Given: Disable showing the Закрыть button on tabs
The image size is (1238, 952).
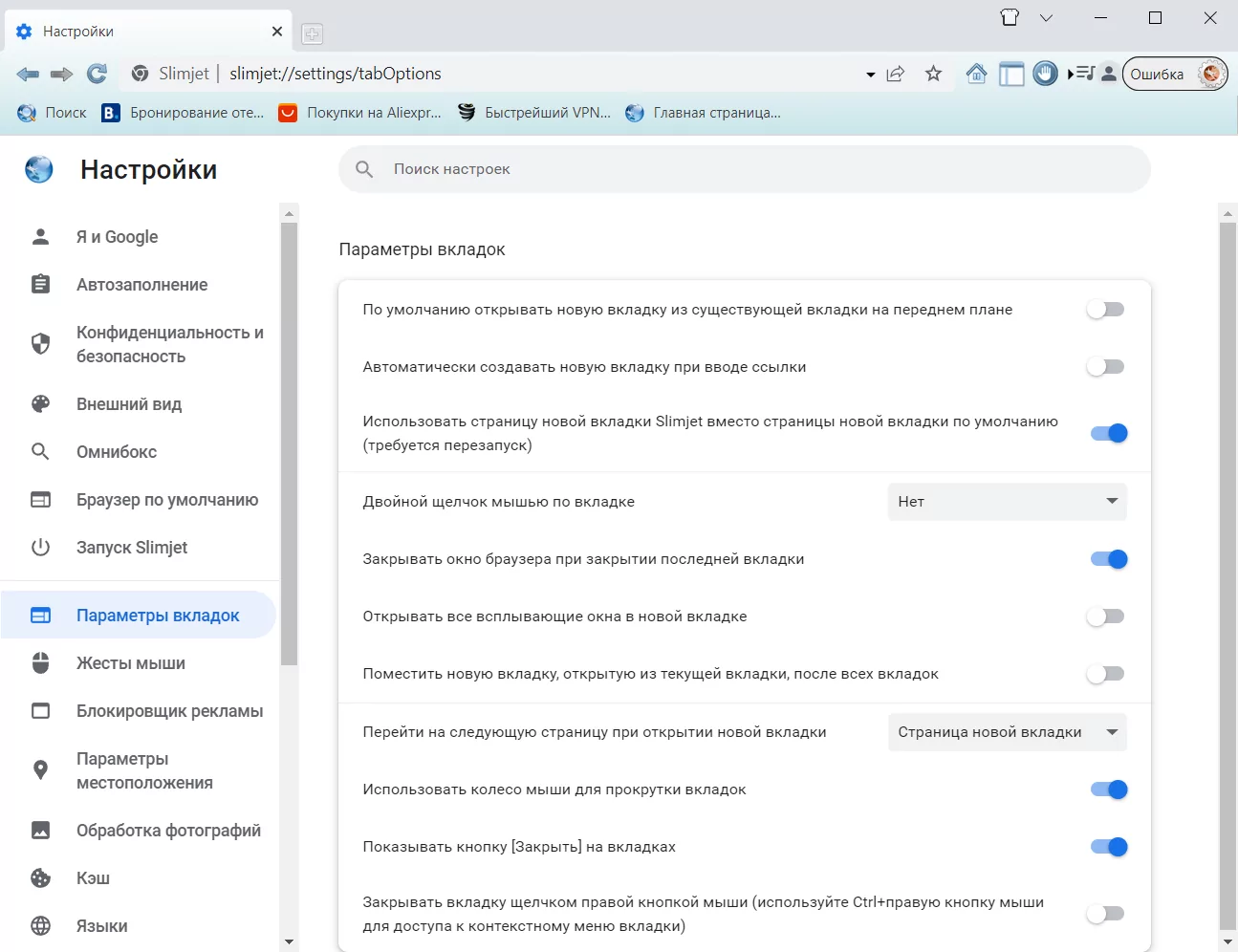Looking at the screenshot, I should 1109,847.
